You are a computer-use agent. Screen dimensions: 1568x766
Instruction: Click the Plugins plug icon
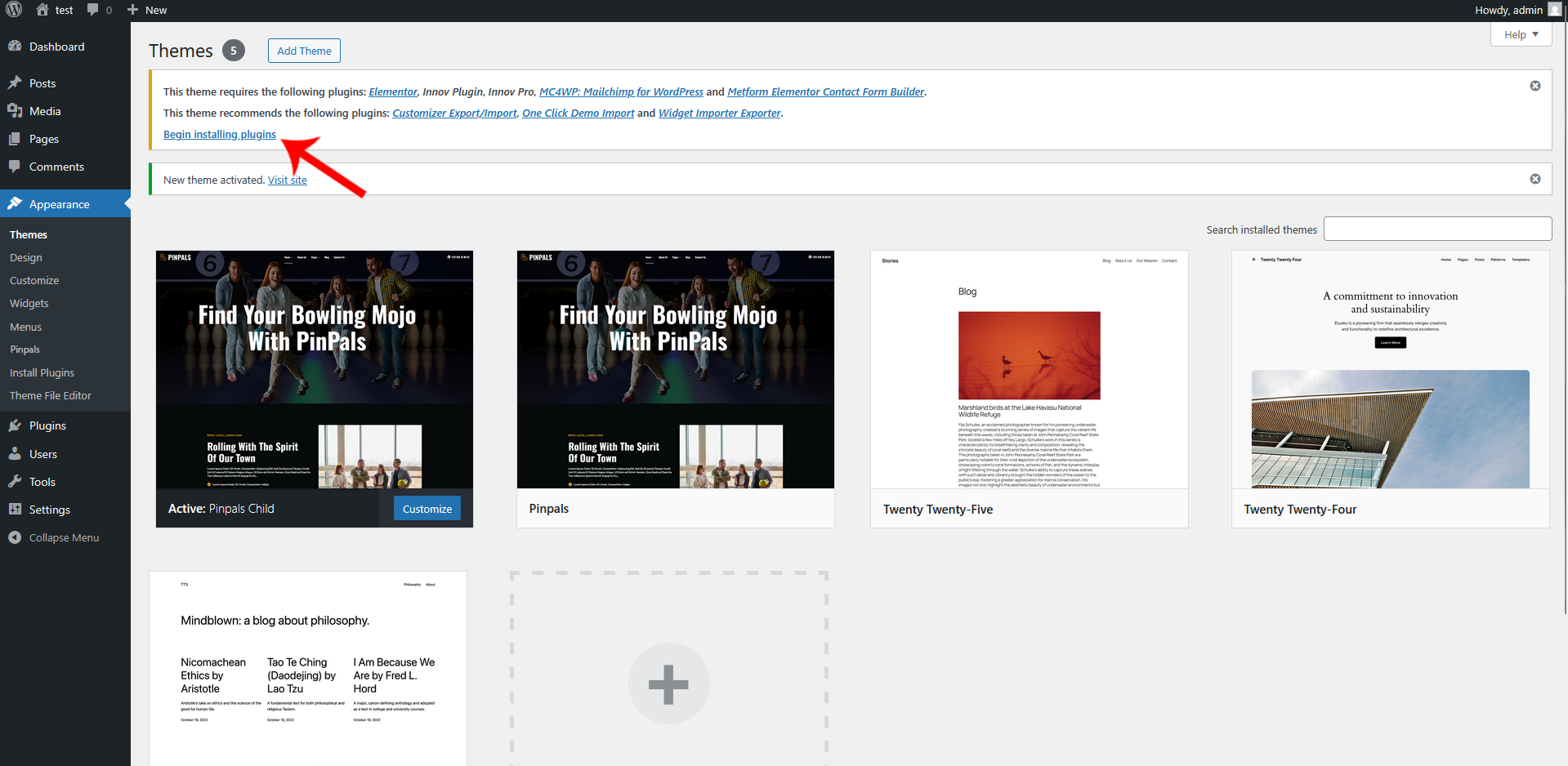pos(15,425)
